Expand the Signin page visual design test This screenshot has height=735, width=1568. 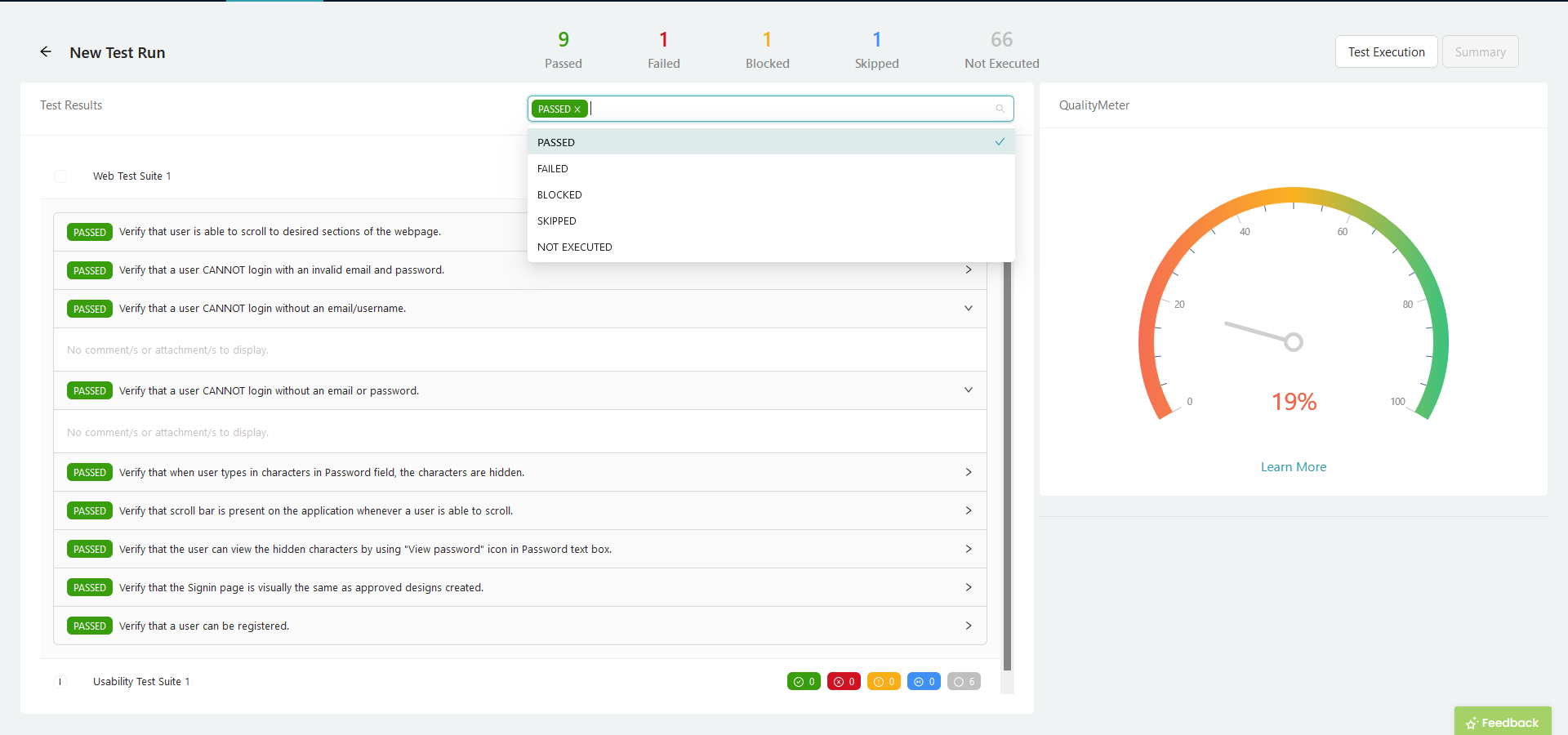tap(969, 587)
